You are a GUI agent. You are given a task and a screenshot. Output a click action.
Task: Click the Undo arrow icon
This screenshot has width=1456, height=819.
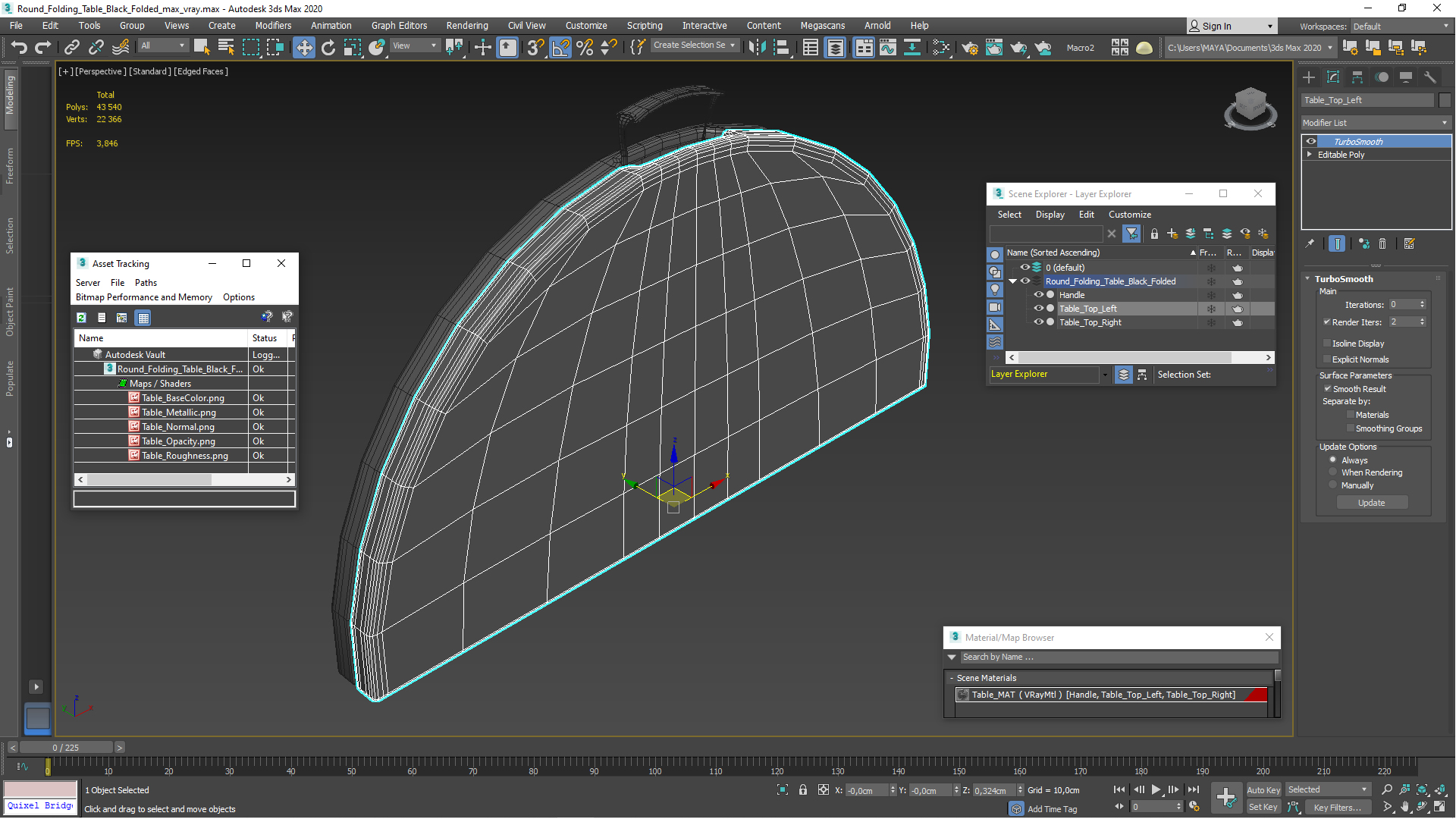(19, 48)
